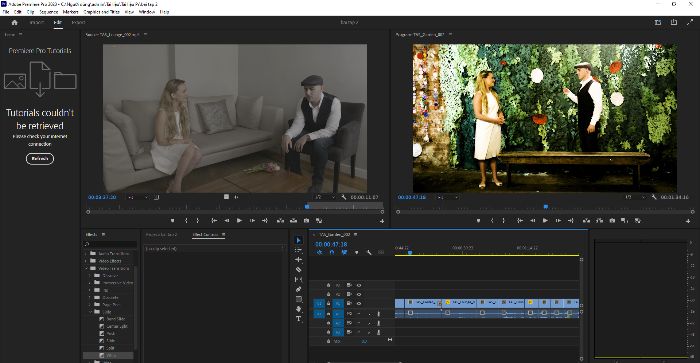
Task: Open the Effects panel menu icon
Action: coord(104,234)
